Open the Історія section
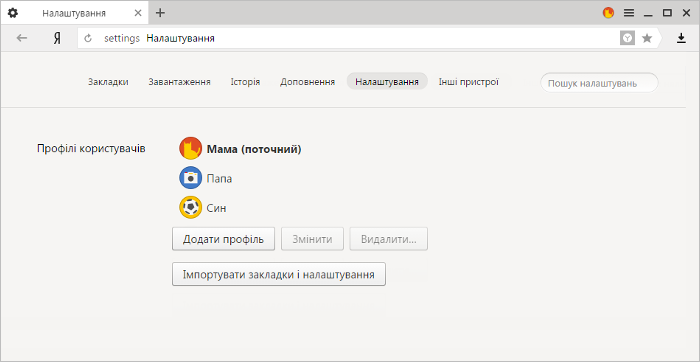 point(245,82)
